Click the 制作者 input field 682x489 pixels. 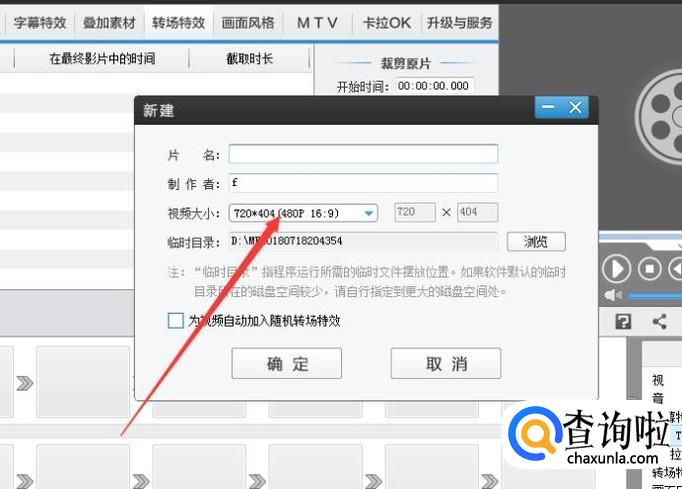point(363,183)
